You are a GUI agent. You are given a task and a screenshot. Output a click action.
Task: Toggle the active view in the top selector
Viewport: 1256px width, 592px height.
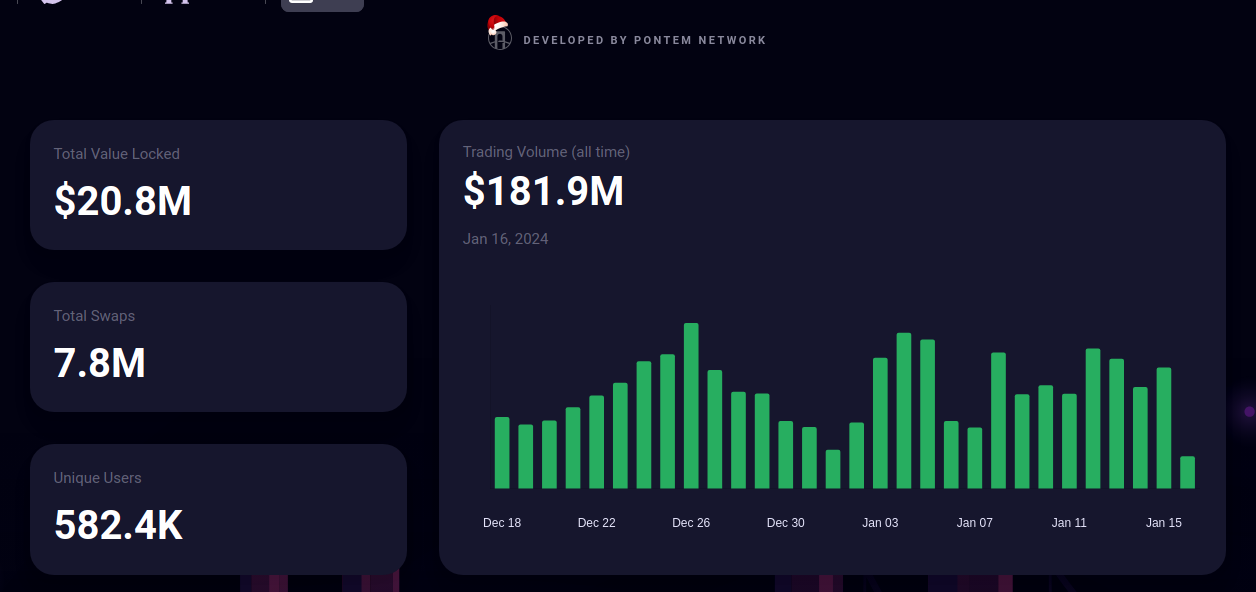pyautogui.click(x=320, y=5)
